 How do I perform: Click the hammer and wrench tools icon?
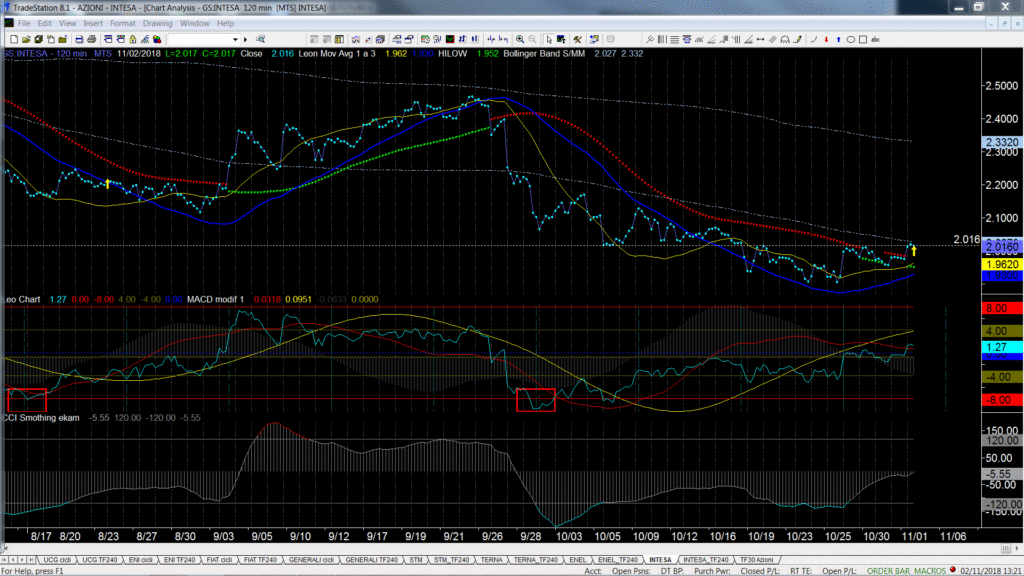tap(577, 39)
